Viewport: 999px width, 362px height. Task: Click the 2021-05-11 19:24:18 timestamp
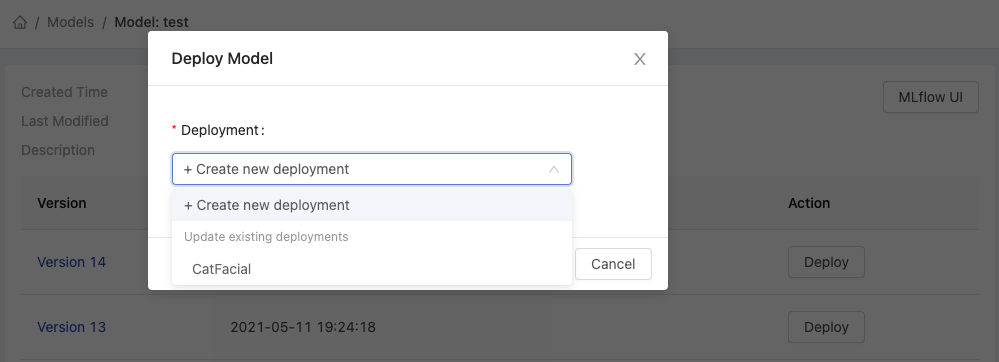click(303, 327)
